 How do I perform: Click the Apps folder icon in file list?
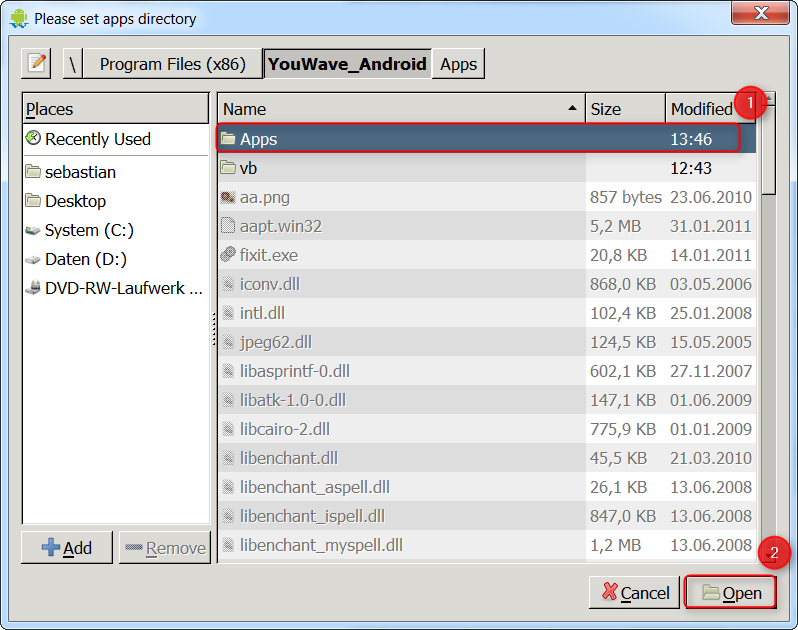227,138
